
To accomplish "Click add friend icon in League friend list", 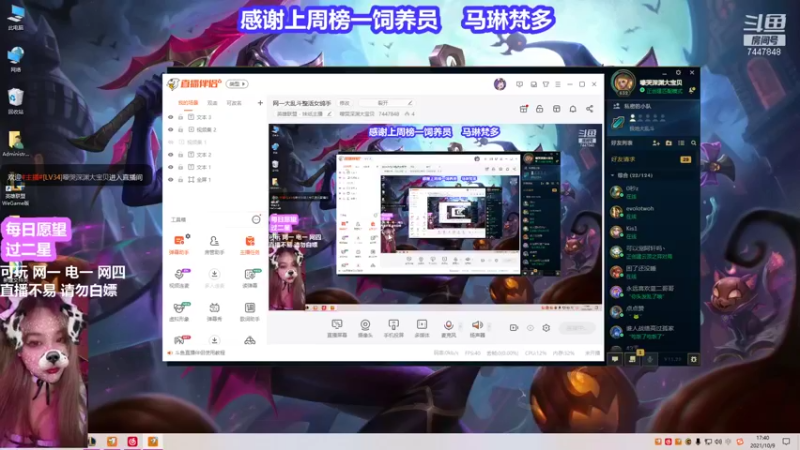I will tap(656, 143).
